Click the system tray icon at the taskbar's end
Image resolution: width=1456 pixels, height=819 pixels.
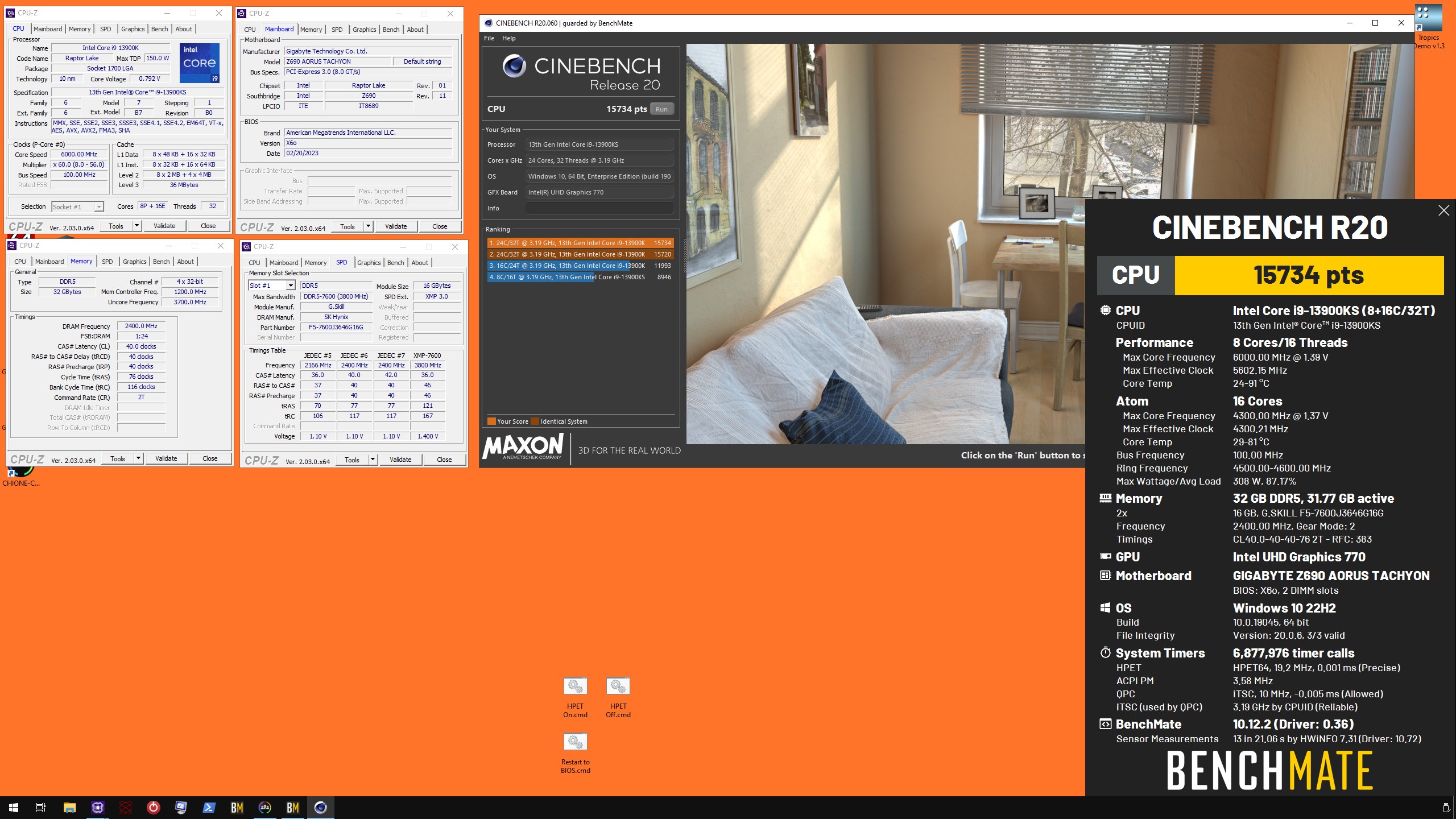tap(1446, 808)
